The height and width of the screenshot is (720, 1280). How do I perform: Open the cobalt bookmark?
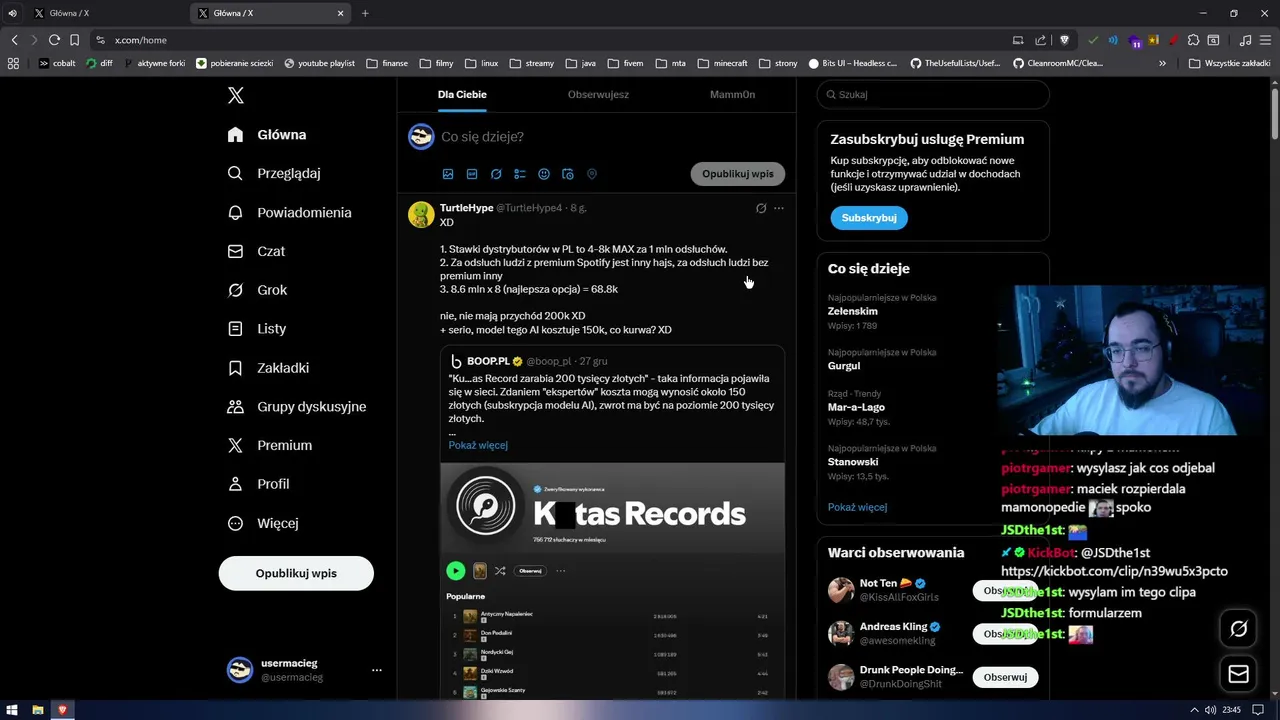[57, 63]
